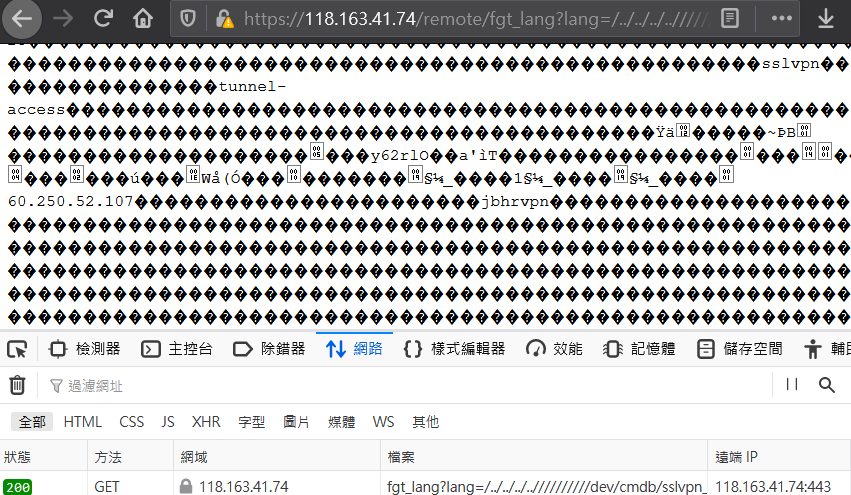Sort by 方法 method column header
851x495 pixels.
[x=130, y=457]
